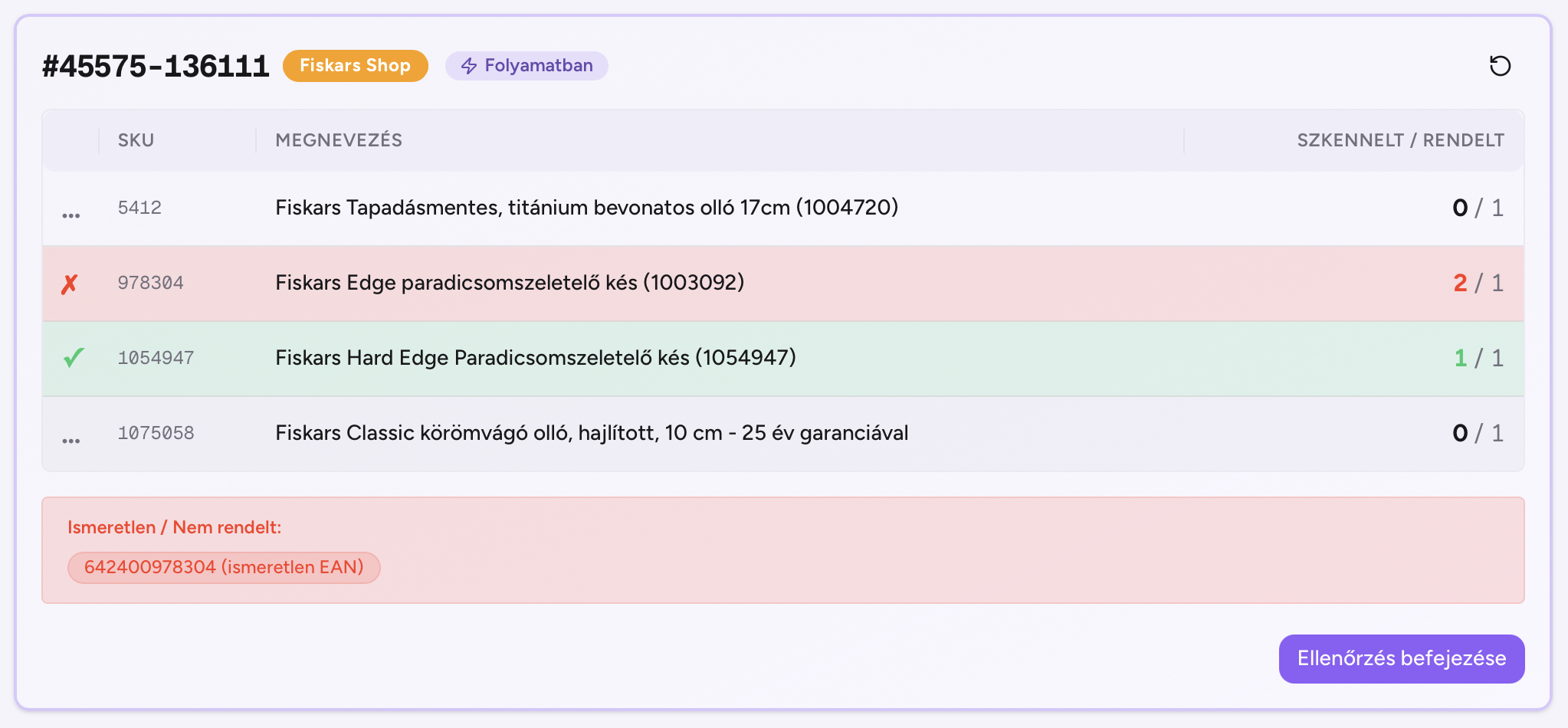The image size is (1568, 728).
Task: Click the Fiskars Shop orange badge
Action: (x=356, y=66)
